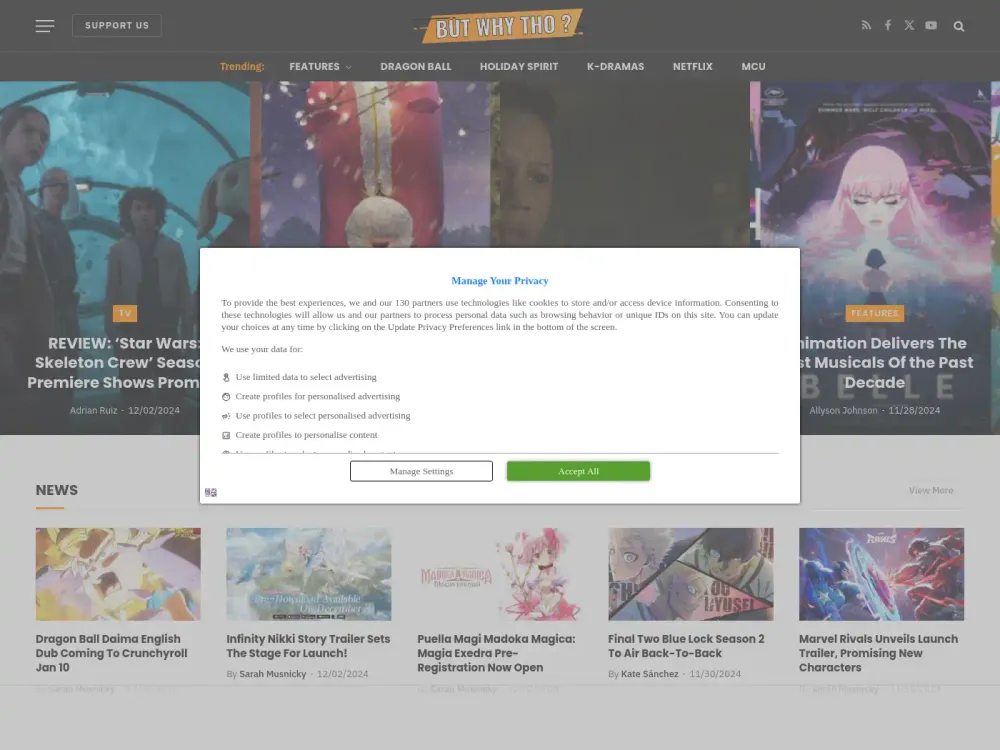
Task: Open the hamburger menu
Action: 45,26
